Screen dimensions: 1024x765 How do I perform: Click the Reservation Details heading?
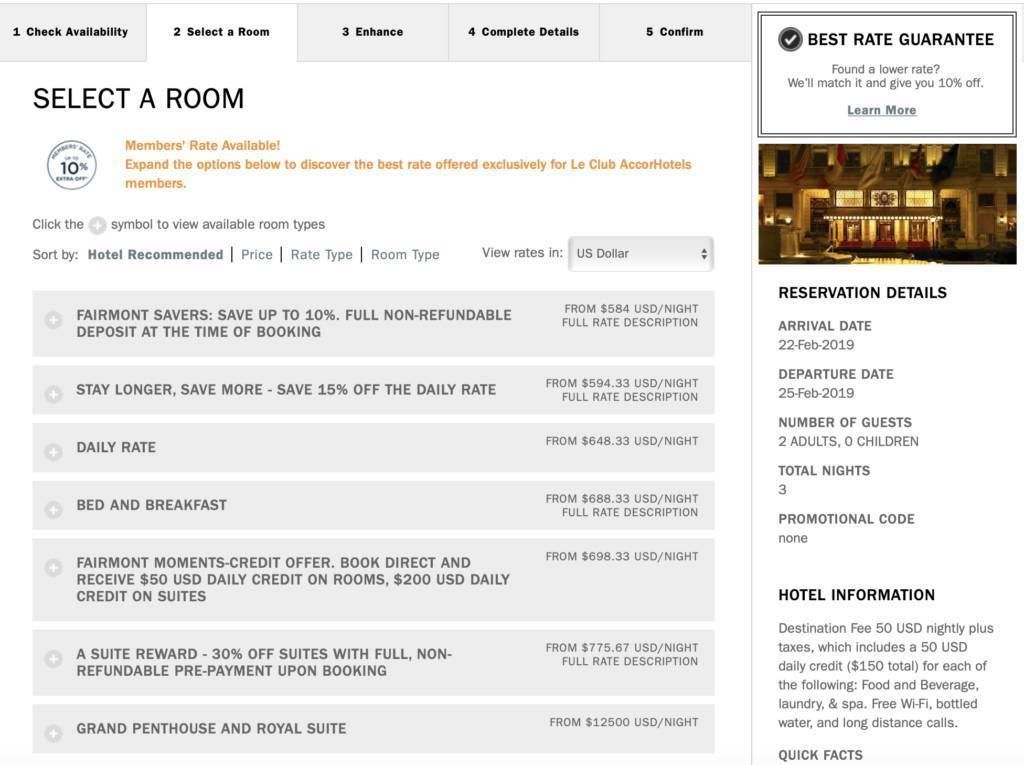(x=862, y=293)
